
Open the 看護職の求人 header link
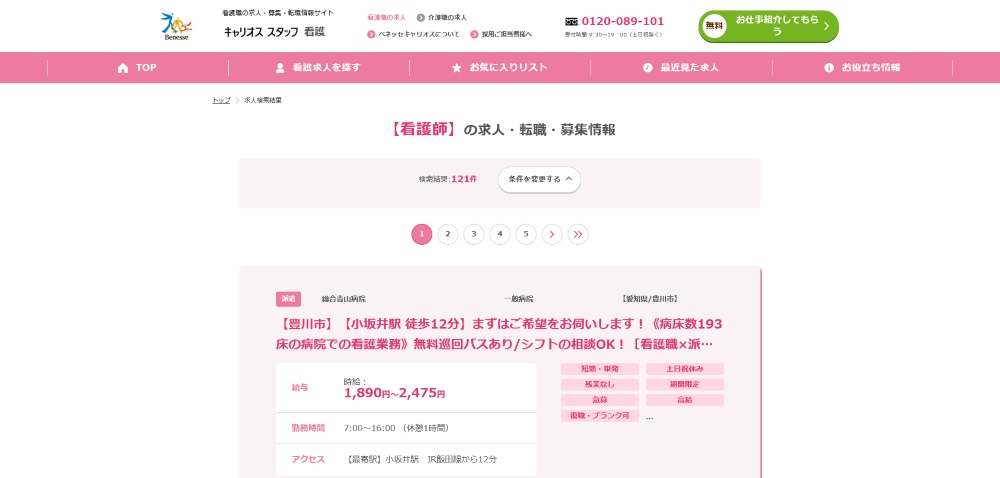point(386,17)
